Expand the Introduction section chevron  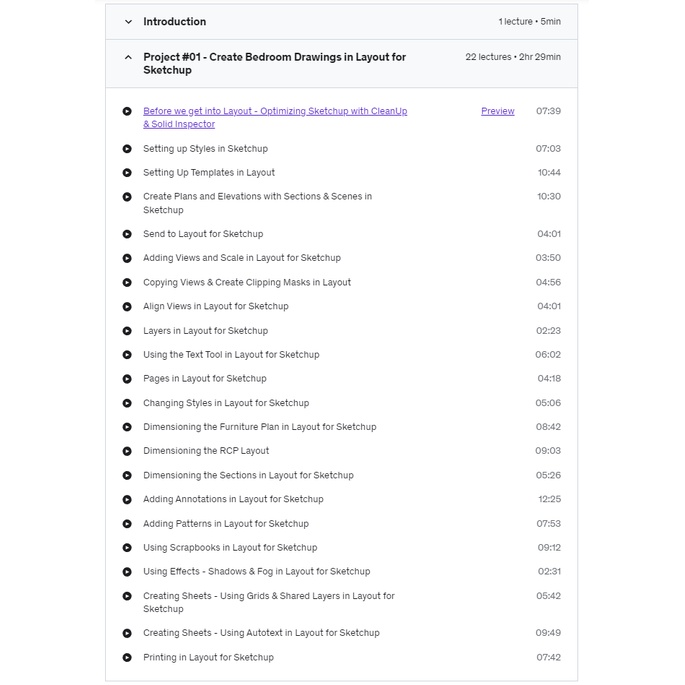click(x=128, y=22)
